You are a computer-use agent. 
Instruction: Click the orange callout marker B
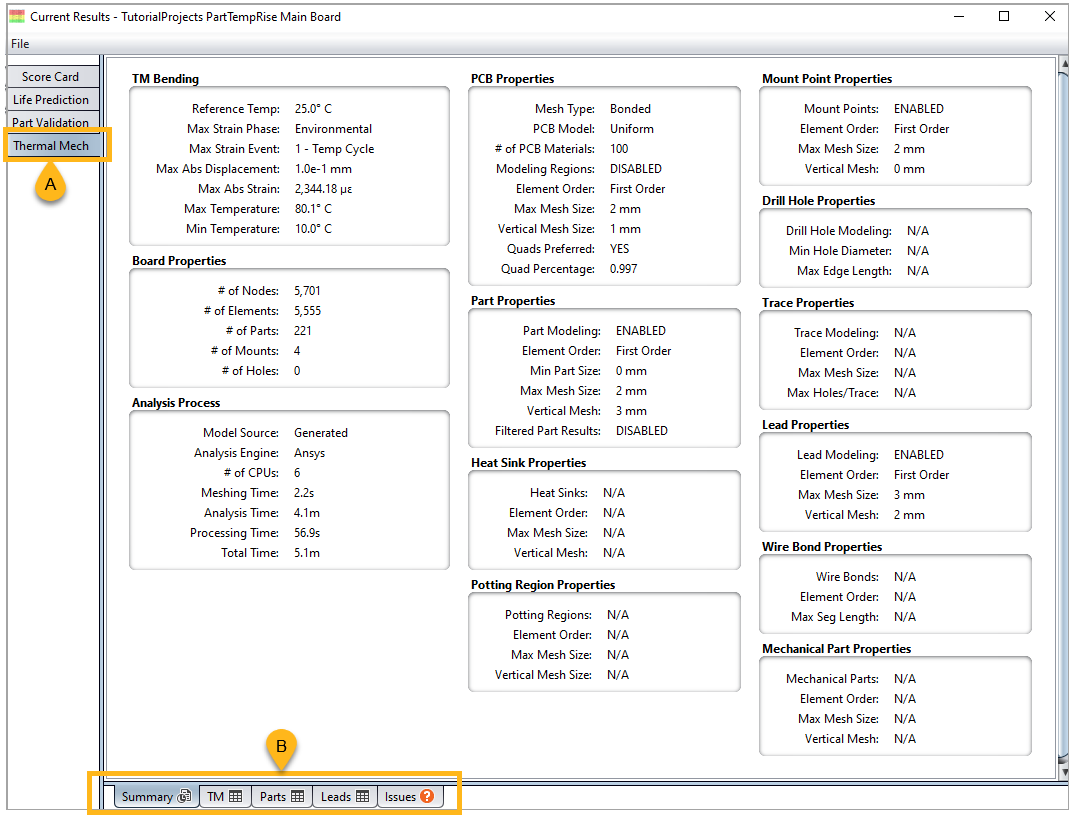(282, 746)
